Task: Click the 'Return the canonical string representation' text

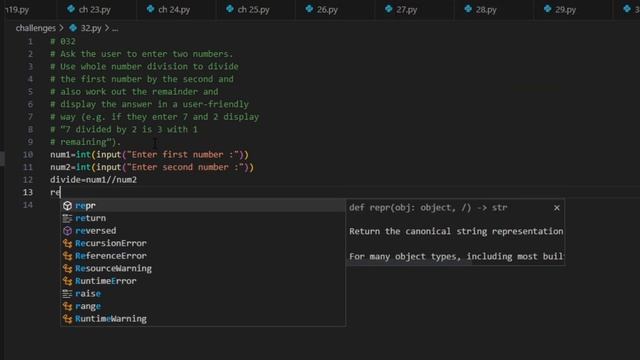Action: pos(456,231)
